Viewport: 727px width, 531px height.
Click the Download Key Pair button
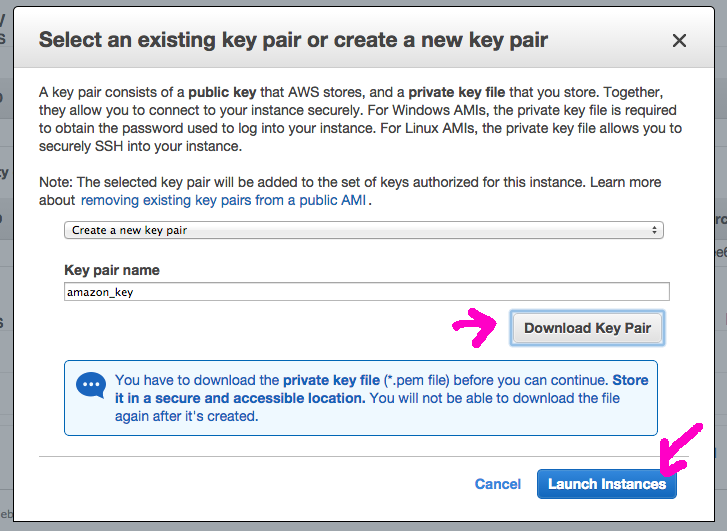point(587,328)
